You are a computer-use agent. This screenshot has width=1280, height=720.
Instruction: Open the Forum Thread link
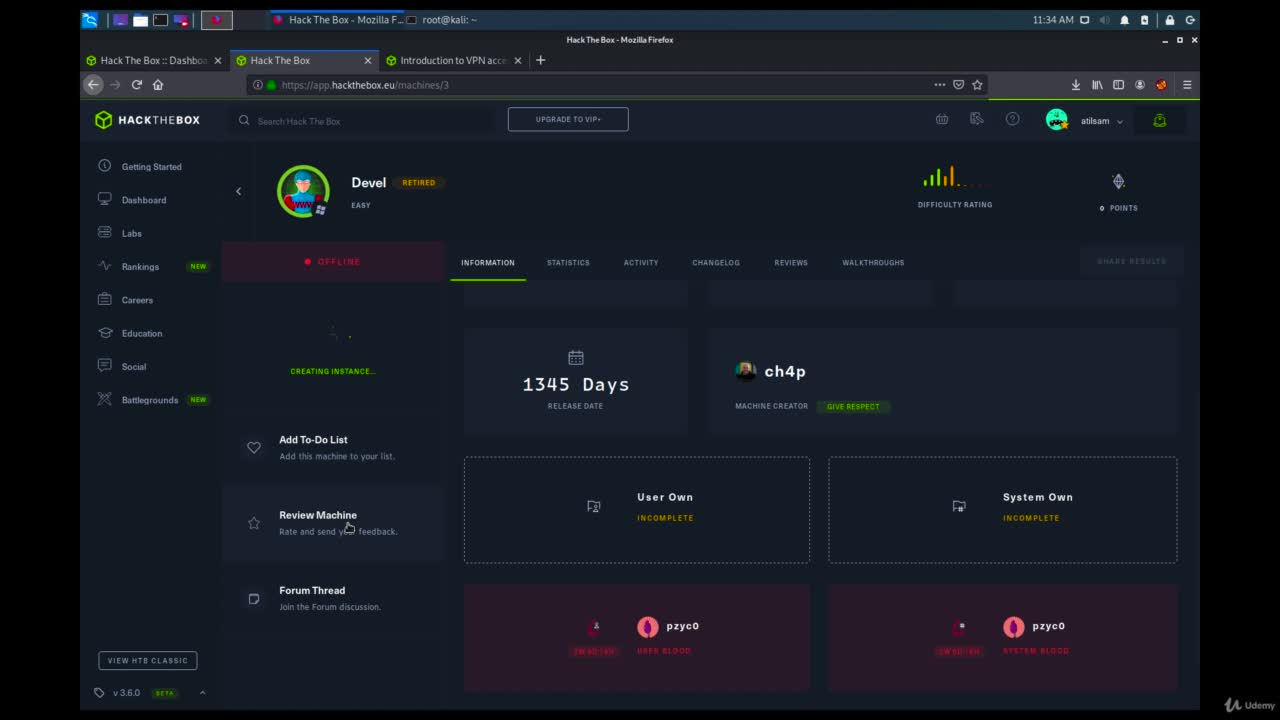click(x=333, y=598)
